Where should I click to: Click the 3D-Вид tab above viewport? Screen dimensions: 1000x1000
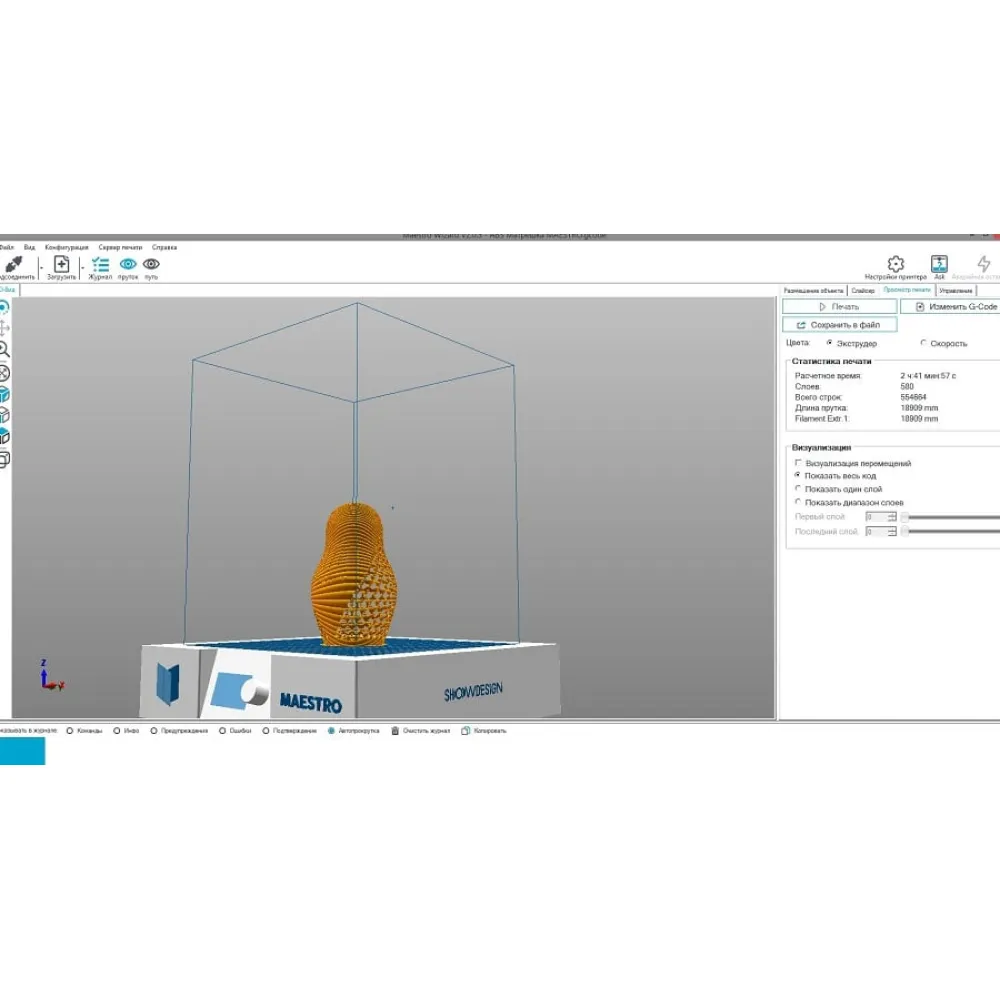pyautogui.click(x=8, y=290)
